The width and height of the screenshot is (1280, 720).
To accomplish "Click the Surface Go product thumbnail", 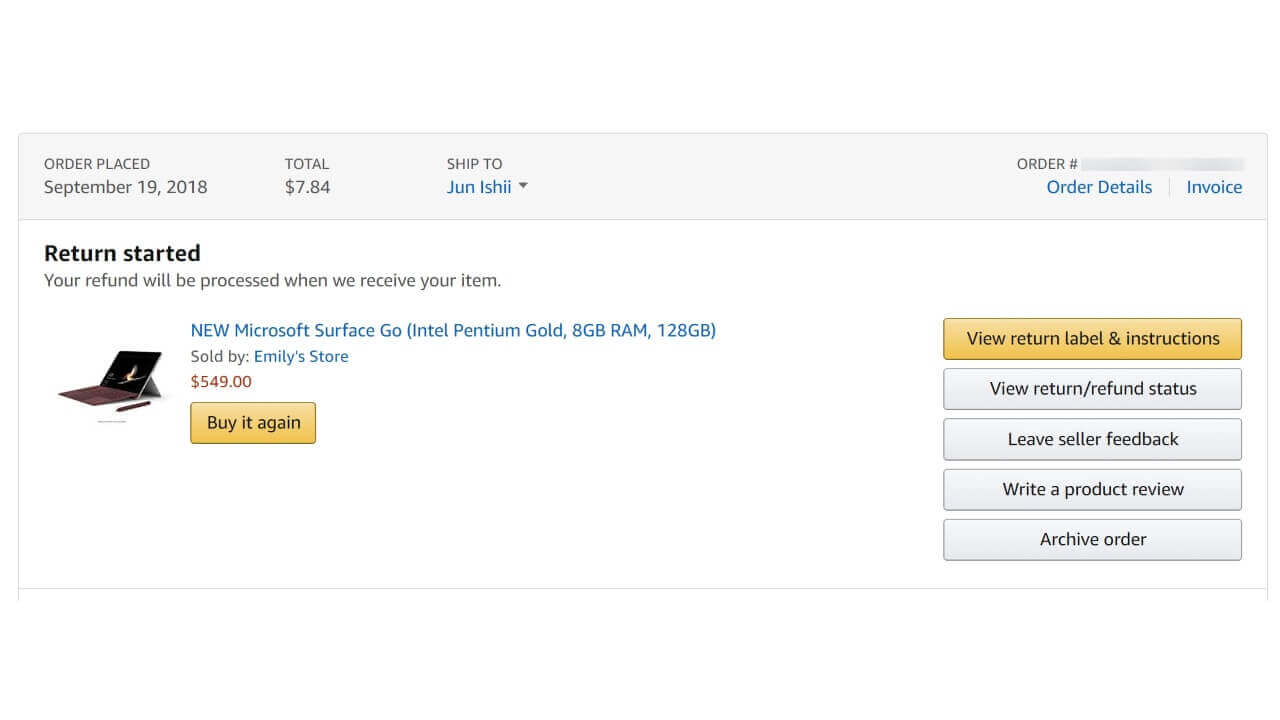I will [110, 384].
